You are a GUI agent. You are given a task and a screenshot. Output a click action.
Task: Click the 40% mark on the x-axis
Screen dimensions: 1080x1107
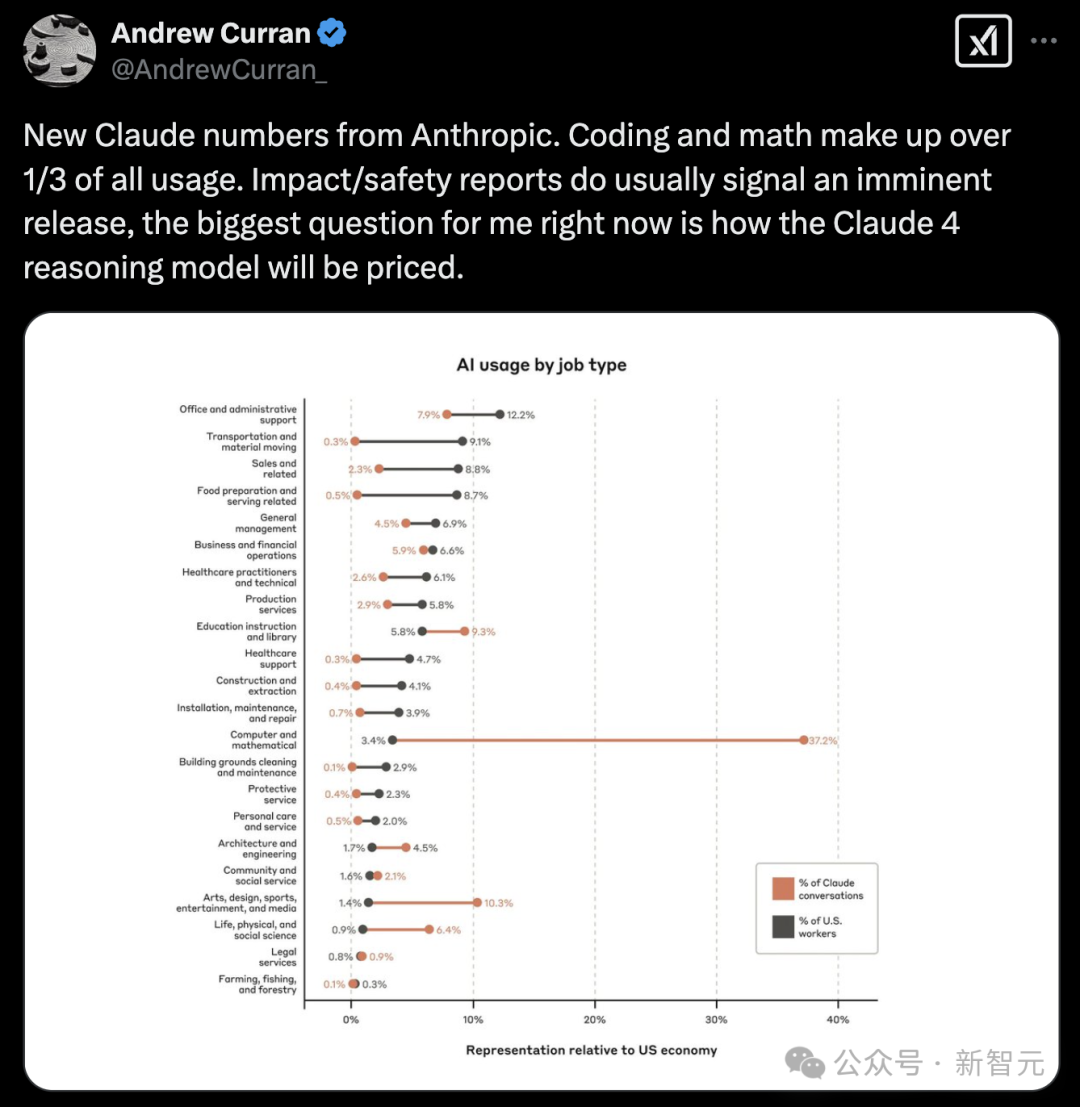click(838, 1019)
